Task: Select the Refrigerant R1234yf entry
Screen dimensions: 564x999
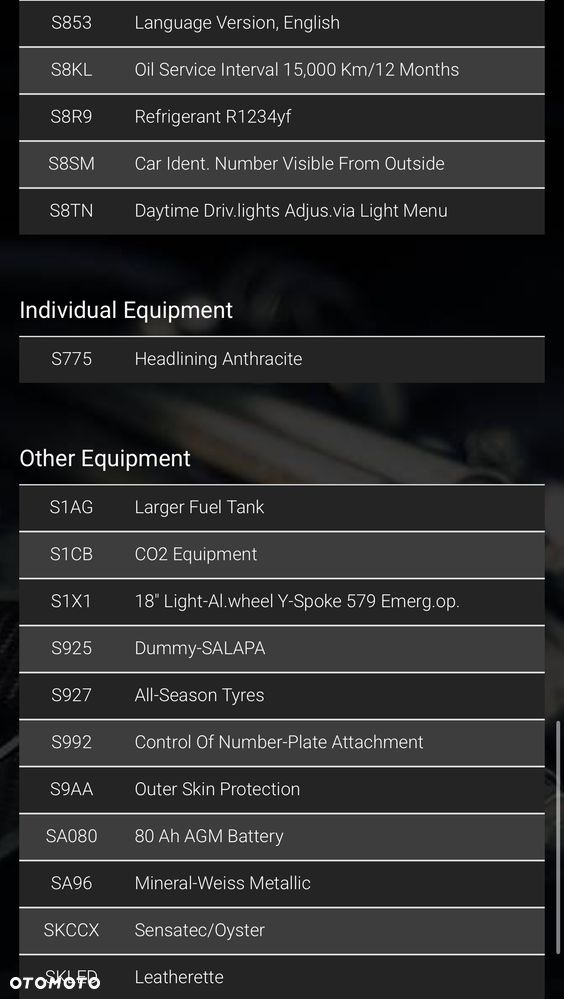Action: tap(282, 117)
